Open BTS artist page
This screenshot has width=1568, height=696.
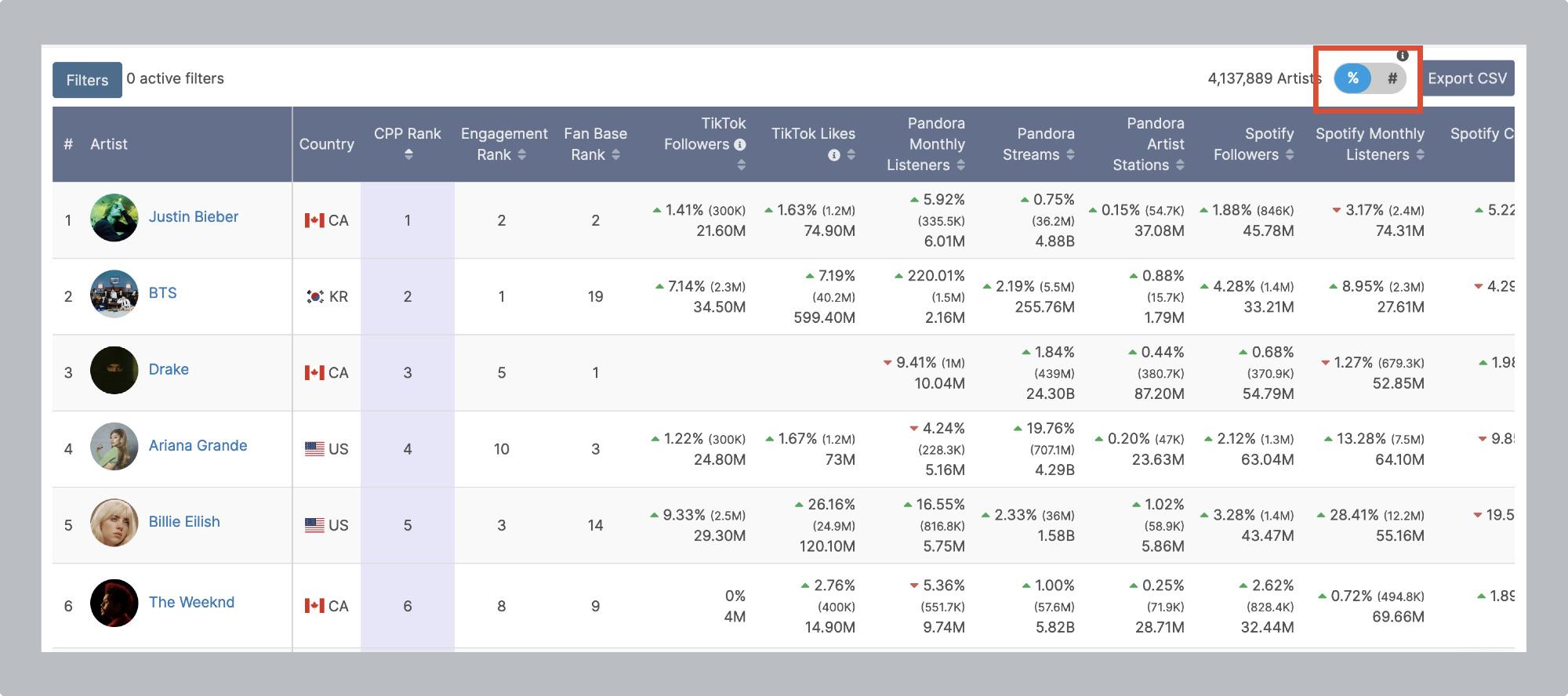click(x=163, y=293)
